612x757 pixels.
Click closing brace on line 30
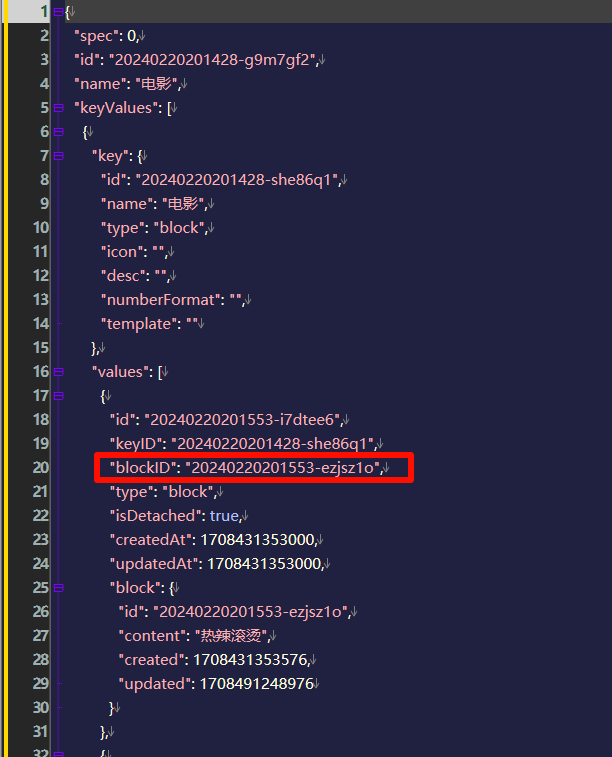(111, 708)
